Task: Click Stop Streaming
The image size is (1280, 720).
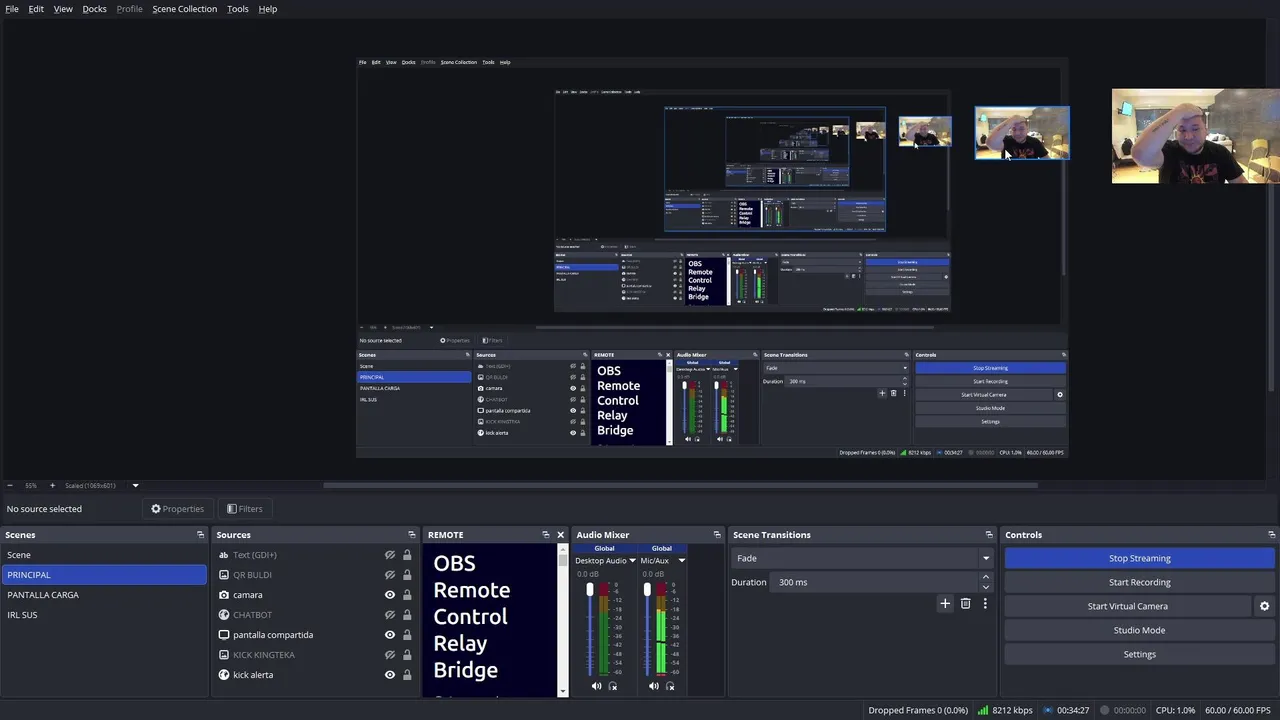Action: (x=1140, y=558)
